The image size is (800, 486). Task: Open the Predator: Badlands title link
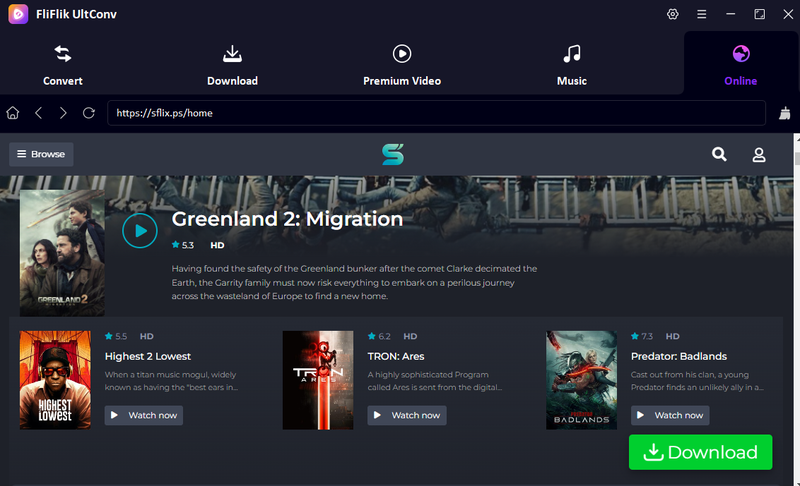pyautogui.click(x=679, y=356)
